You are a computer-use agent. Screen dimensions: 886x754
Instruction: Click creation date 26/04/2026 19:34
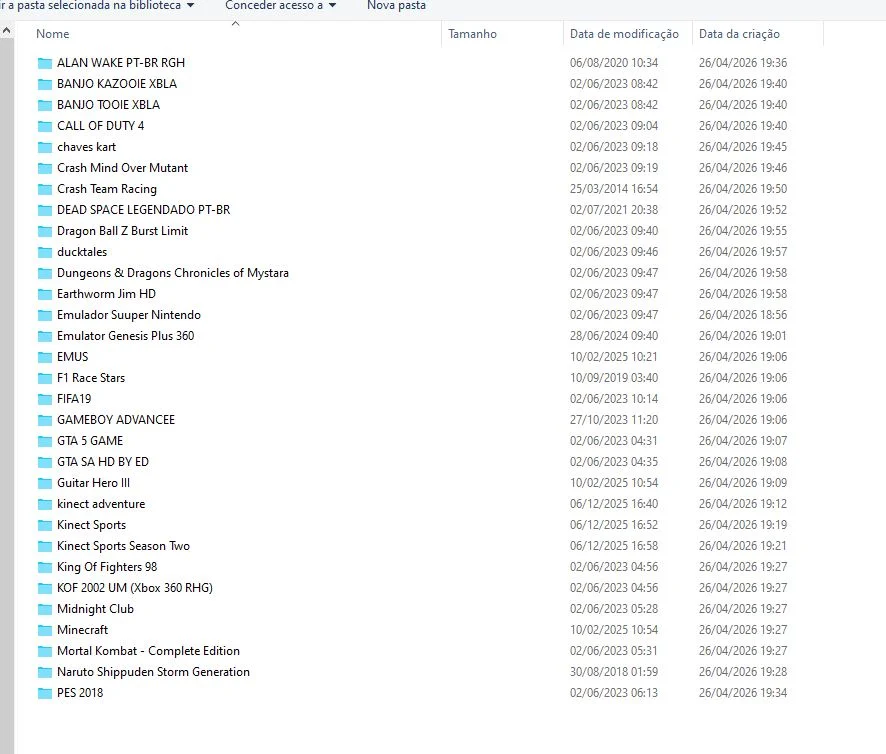click(x=742, y=693)
